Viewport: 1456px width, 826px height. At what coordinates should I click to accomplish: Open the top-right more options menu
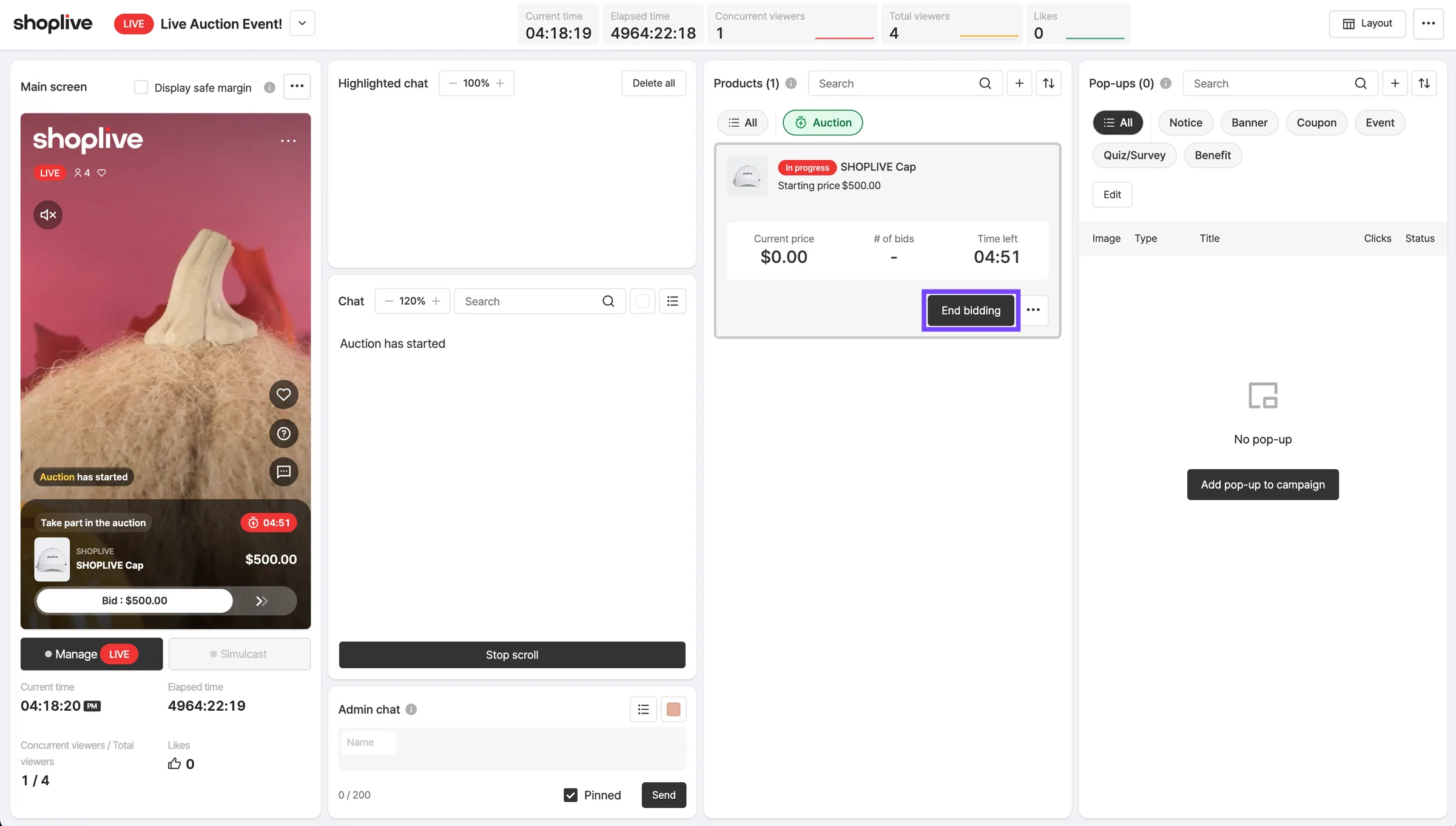1428,24
